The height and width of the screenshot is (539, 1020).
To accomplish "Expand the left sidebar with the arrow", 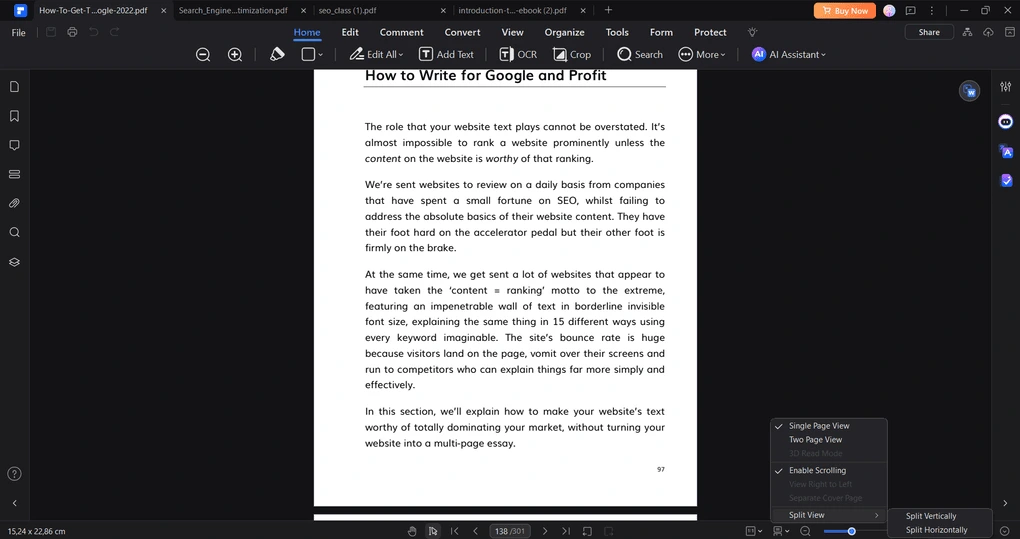I will click(14, 503).
